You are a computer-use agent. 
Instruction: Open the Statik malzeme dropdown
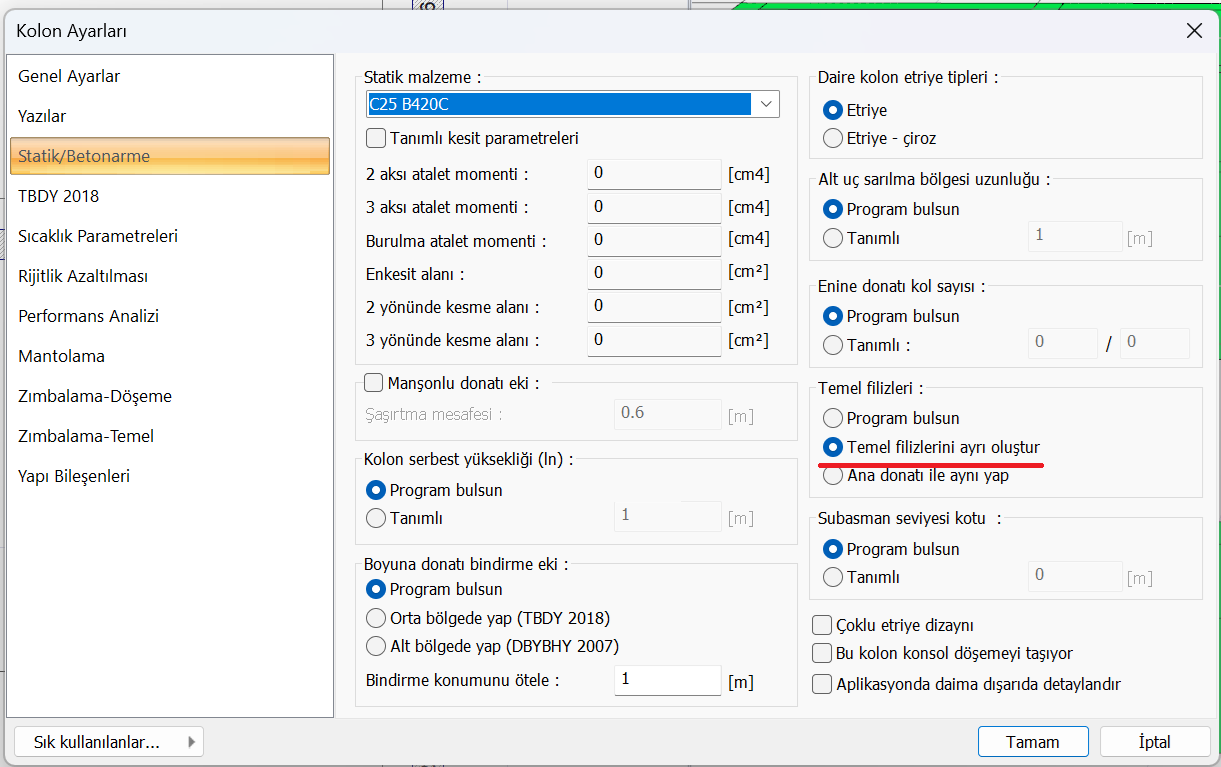pos(766,104)
